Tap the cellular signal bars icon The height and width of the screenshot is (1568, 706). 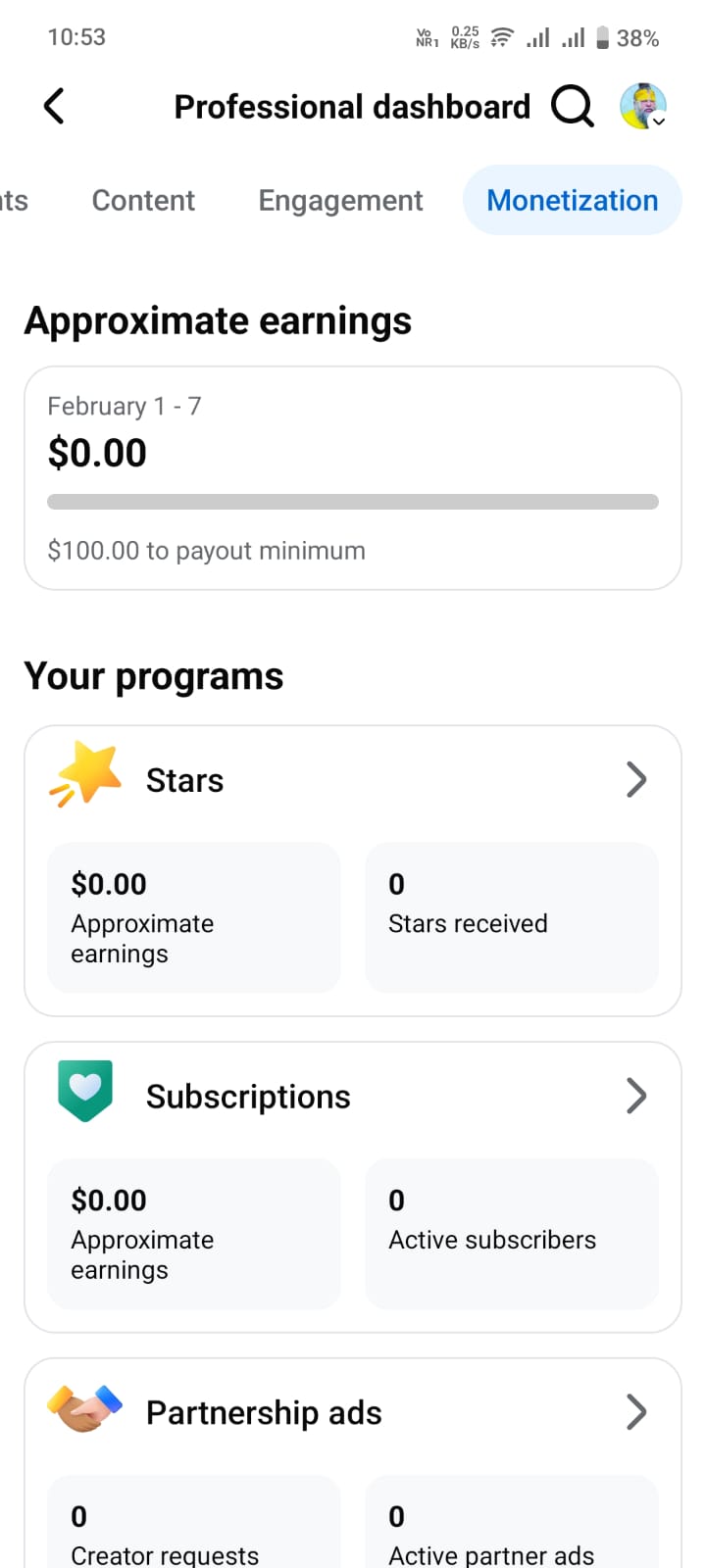pyautogui.click(x=537, y=38)
